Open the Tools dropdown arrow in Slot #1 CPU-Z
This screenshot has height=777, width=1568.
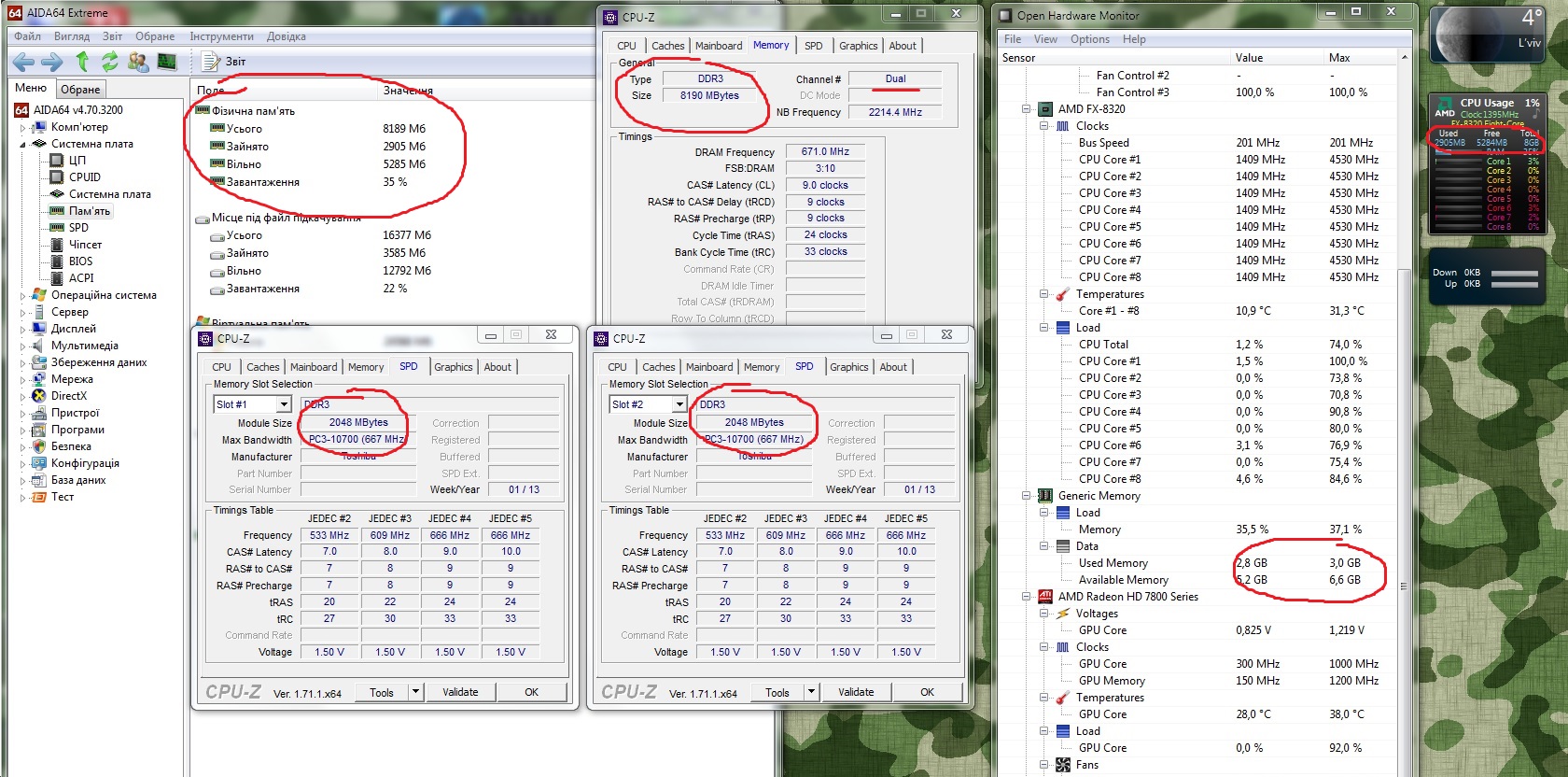416,692
